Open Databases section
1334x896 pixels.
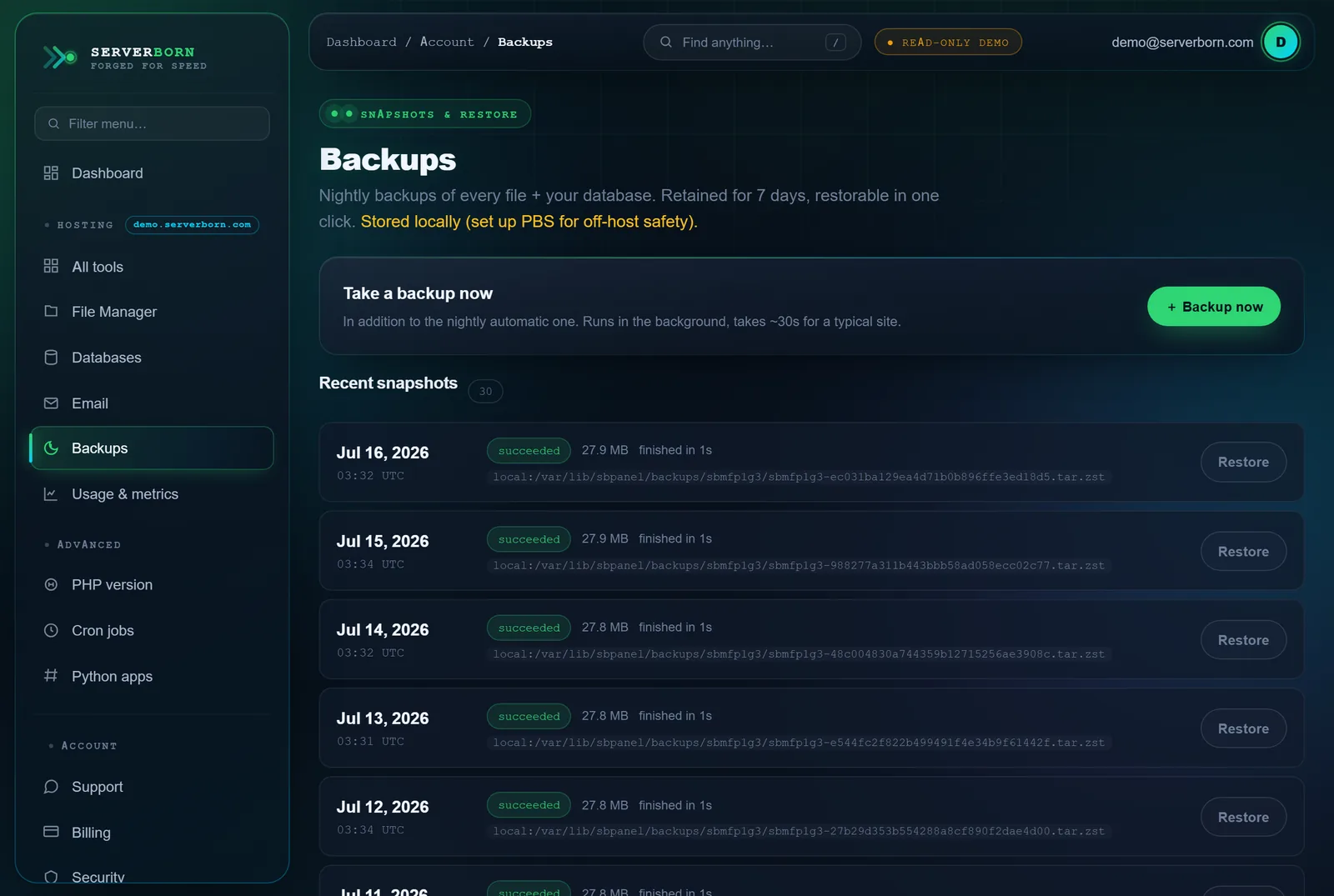click(151, 358)
